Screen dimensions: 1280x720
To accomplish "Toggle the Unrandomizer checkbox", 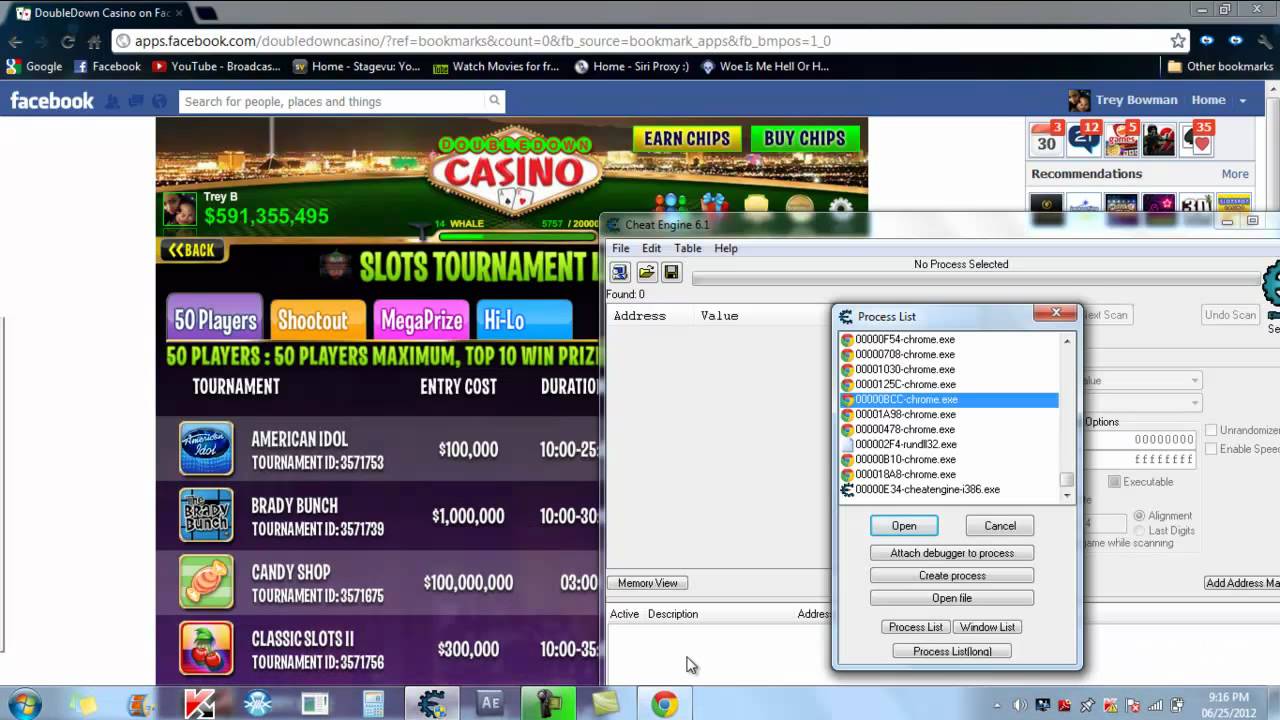I will click(x=1211, y=430).
